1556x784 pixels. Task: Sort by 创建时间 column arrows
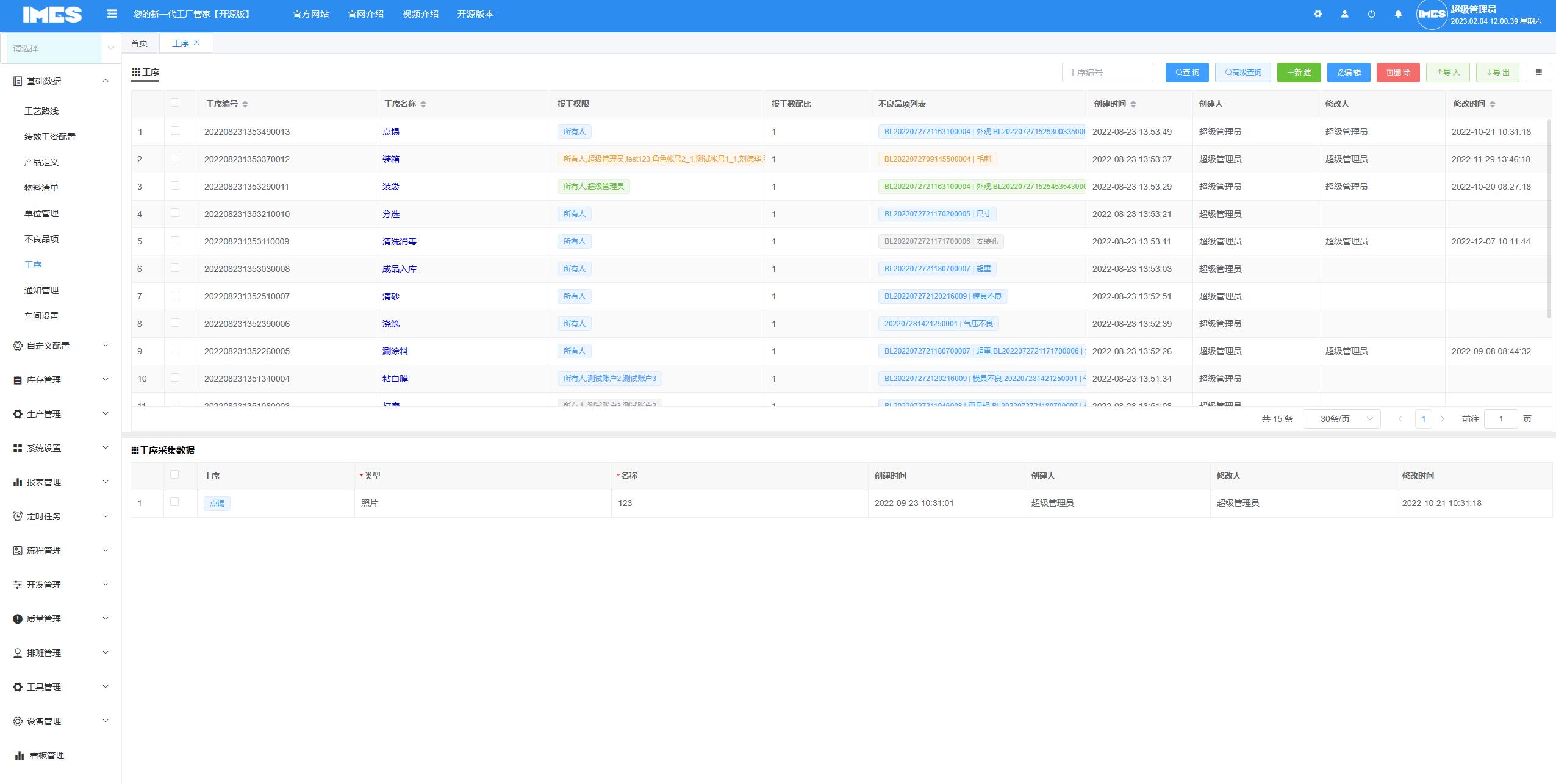coord(1133,104)
